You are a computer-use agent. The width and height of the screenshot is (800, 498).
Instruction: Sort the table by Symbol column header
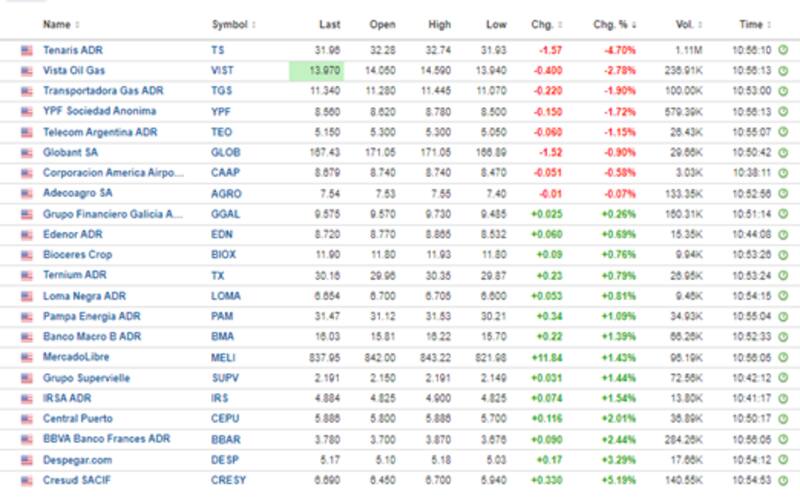point(234,23)
